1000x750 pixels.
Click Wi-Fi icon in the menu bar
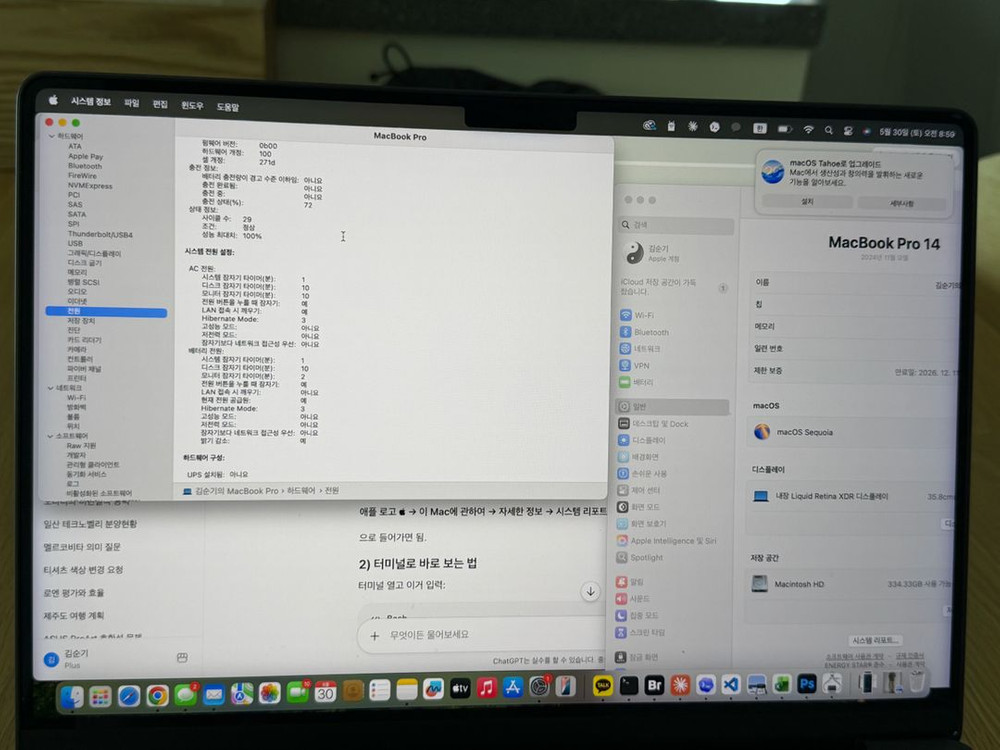click(808, 129)
